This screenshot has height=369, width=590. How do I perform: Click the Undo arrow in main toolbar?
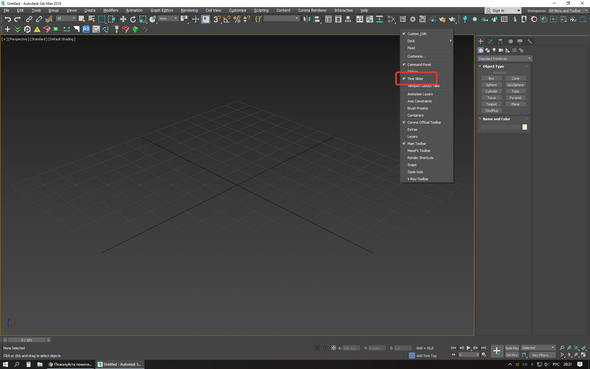[x=8, y=19]
